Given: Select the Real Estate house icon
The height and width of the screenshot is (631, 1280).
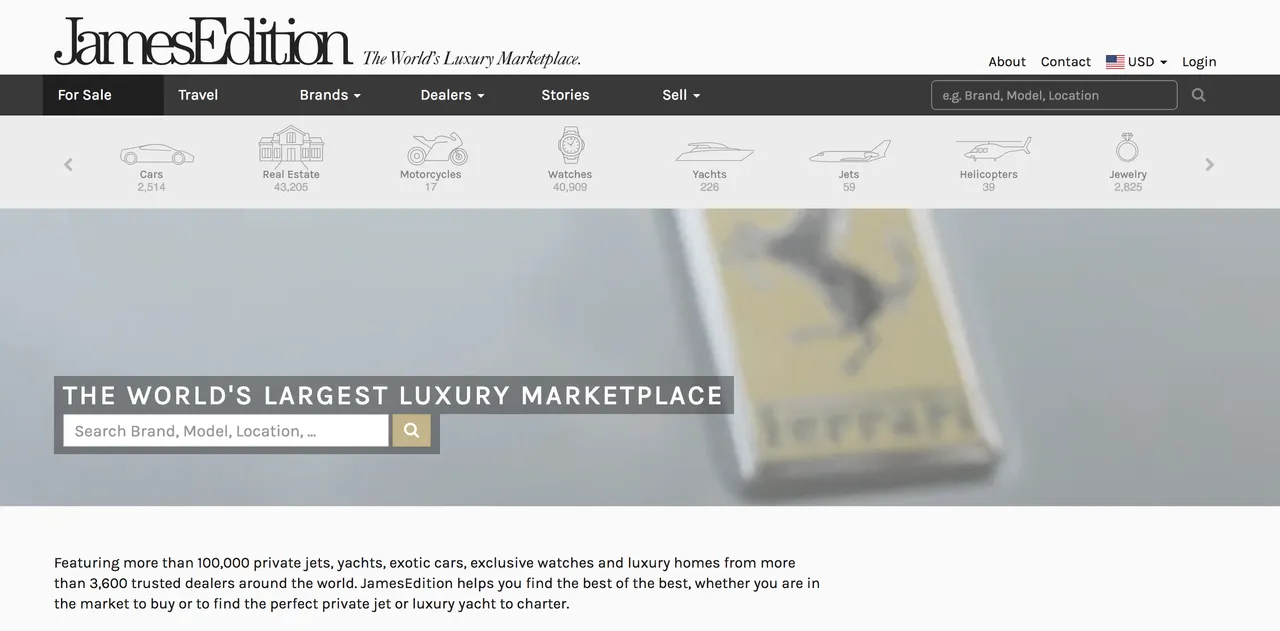Looking at the screenshot, I should tap(291, 145).
